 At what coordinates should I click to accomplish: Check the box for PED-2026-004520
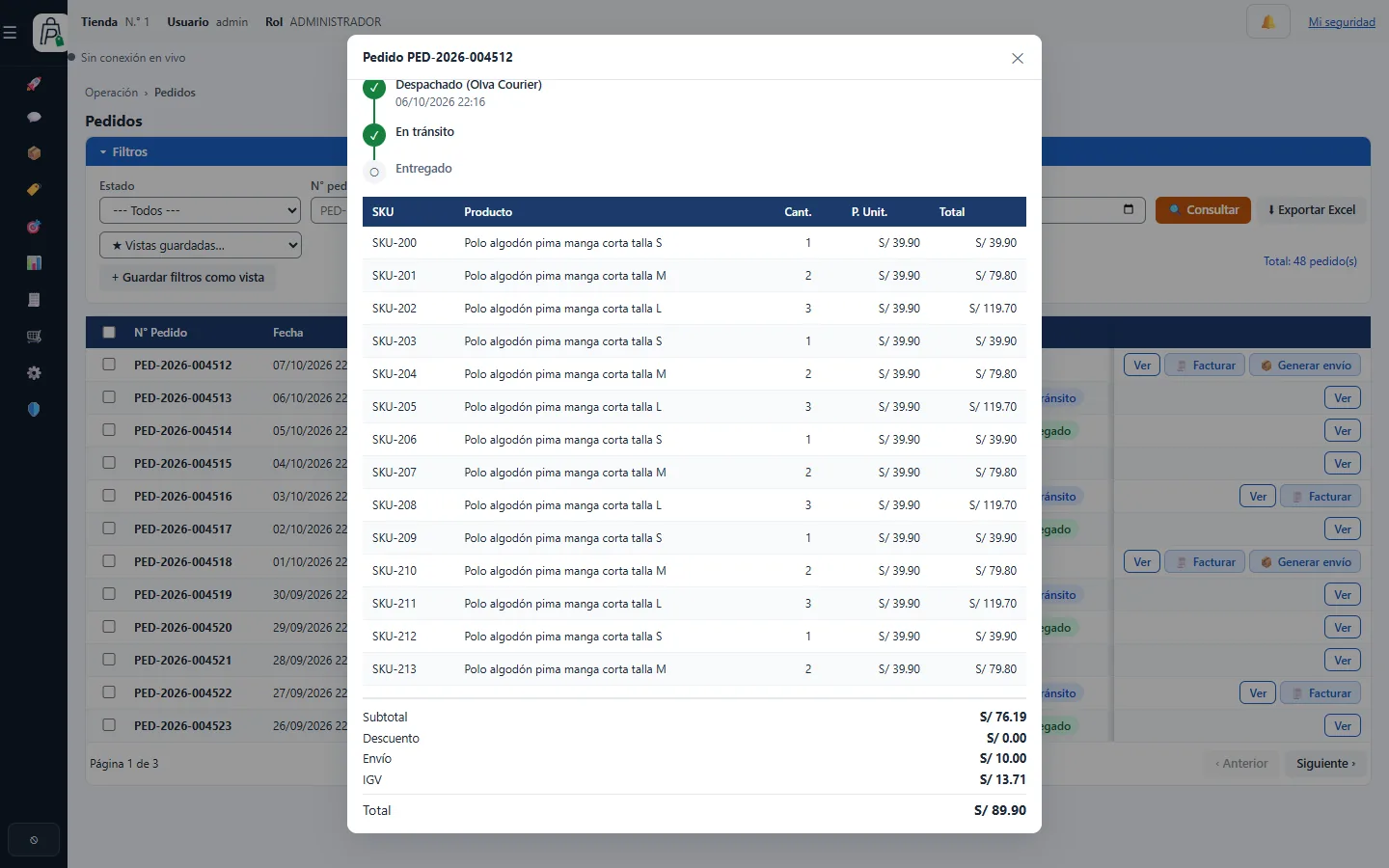pyautogui.click(x=109, y=627)
